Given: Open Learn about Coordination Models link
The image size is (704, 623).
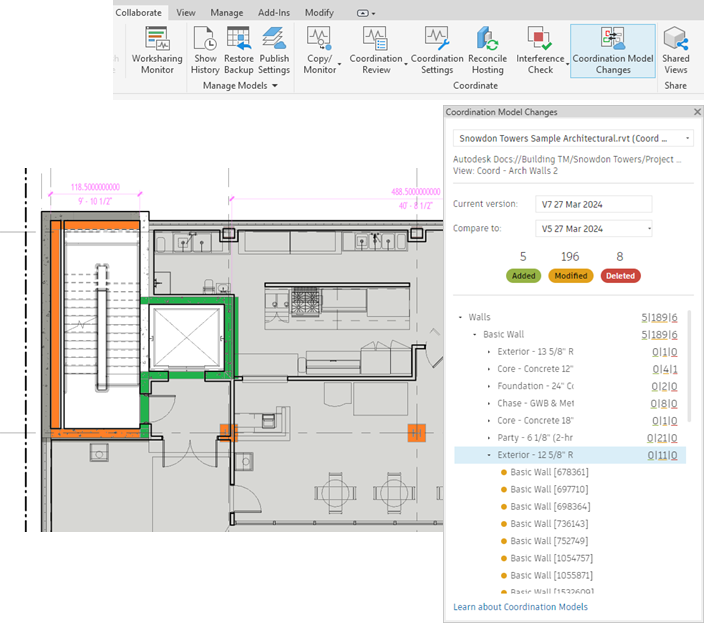Looking at the screenshot, I should pyautogui.click(x=520, y=607).
